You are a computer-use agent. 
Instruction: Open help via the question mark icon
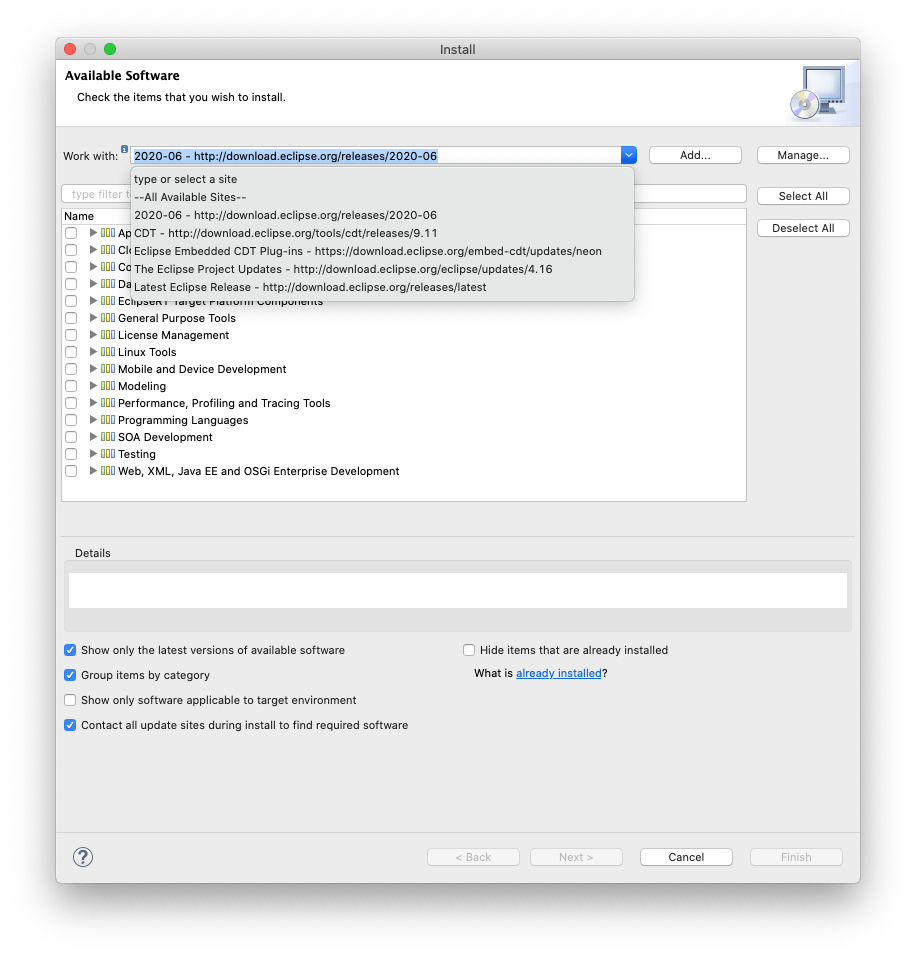pyautogui.click(x=82, y=857)
